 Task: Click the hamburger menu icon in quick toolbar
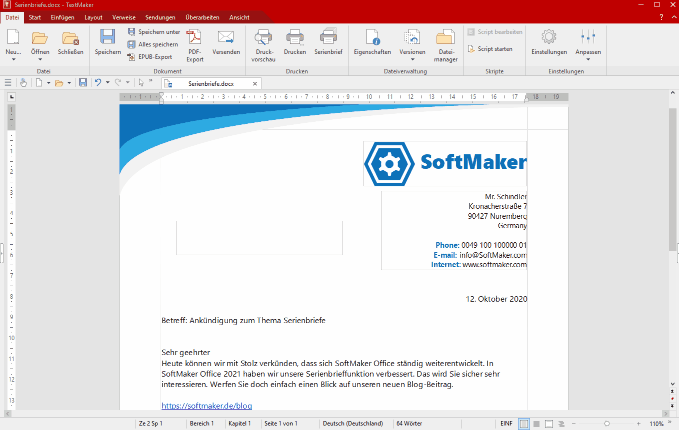[8, 83]
